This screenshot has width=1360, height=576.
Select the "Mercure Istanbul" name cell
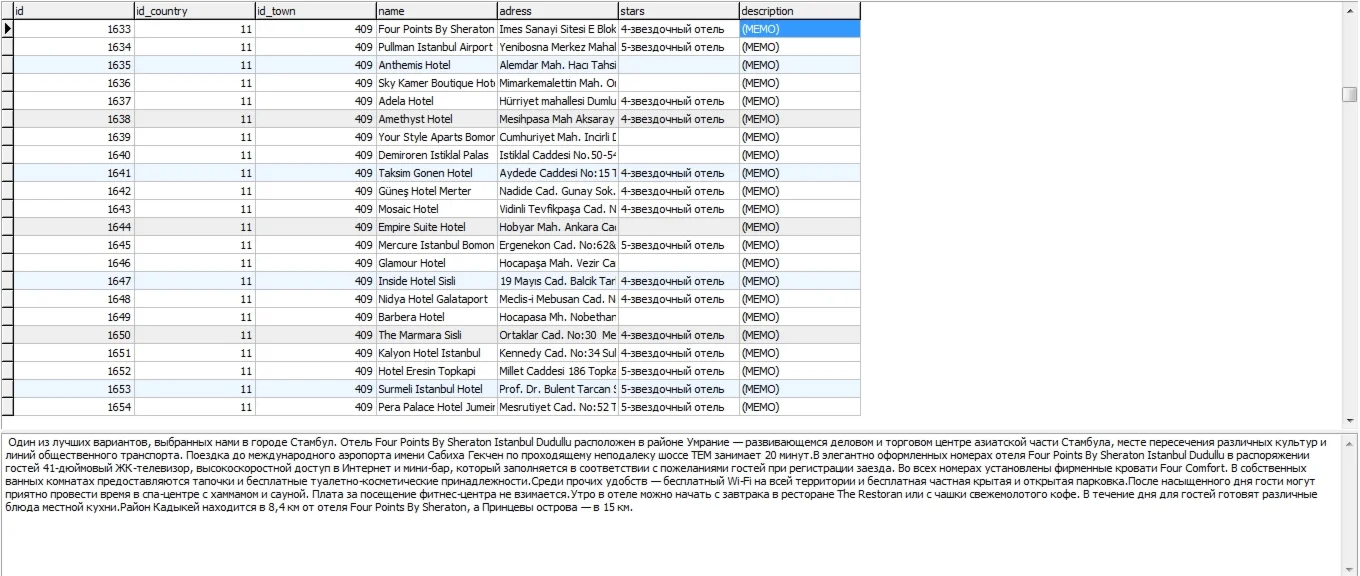(436, 245)
